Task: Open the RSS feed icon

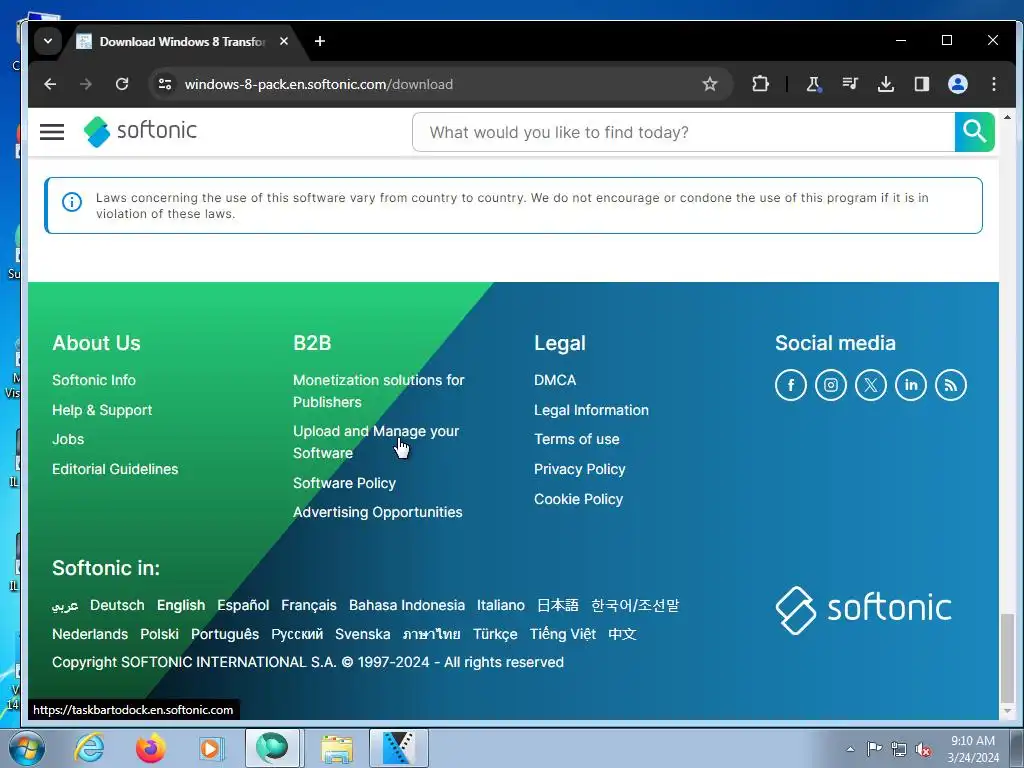Action: pyautogui.click(x=951, y=385)
